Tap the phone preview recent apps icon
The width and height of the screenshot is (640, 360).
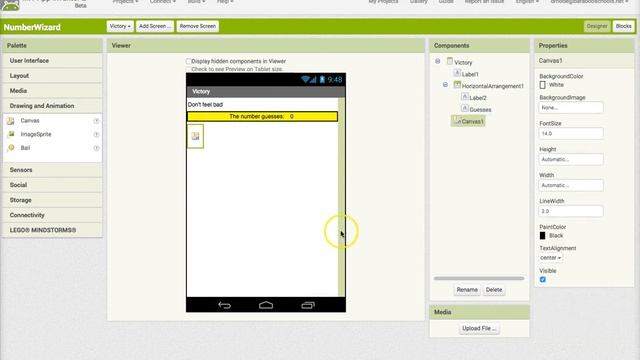(x=308, y=305)
